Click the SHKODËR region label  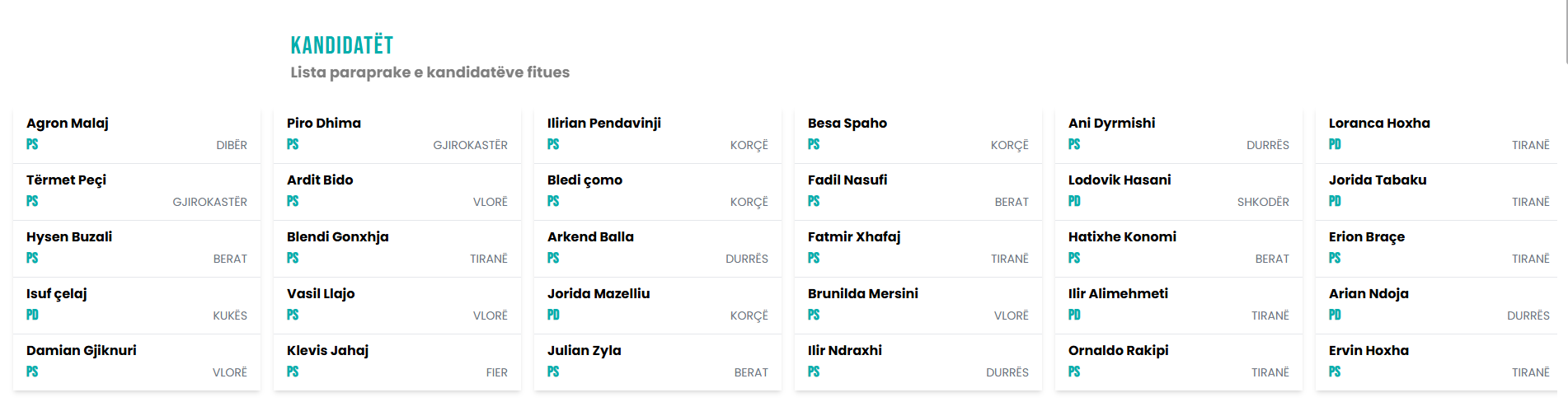(1263, 203)
